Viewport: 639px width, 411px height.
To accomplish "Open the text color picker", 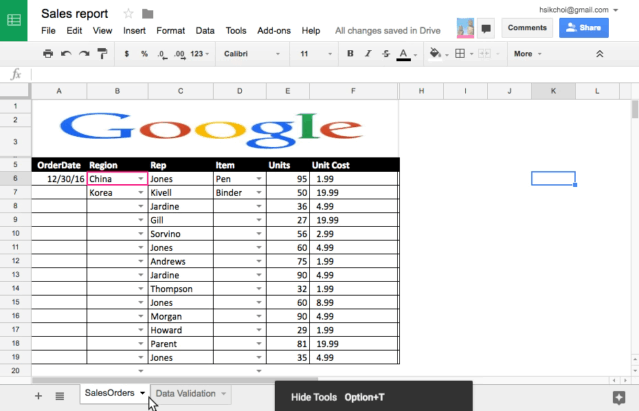I will (x=403, y=54).
